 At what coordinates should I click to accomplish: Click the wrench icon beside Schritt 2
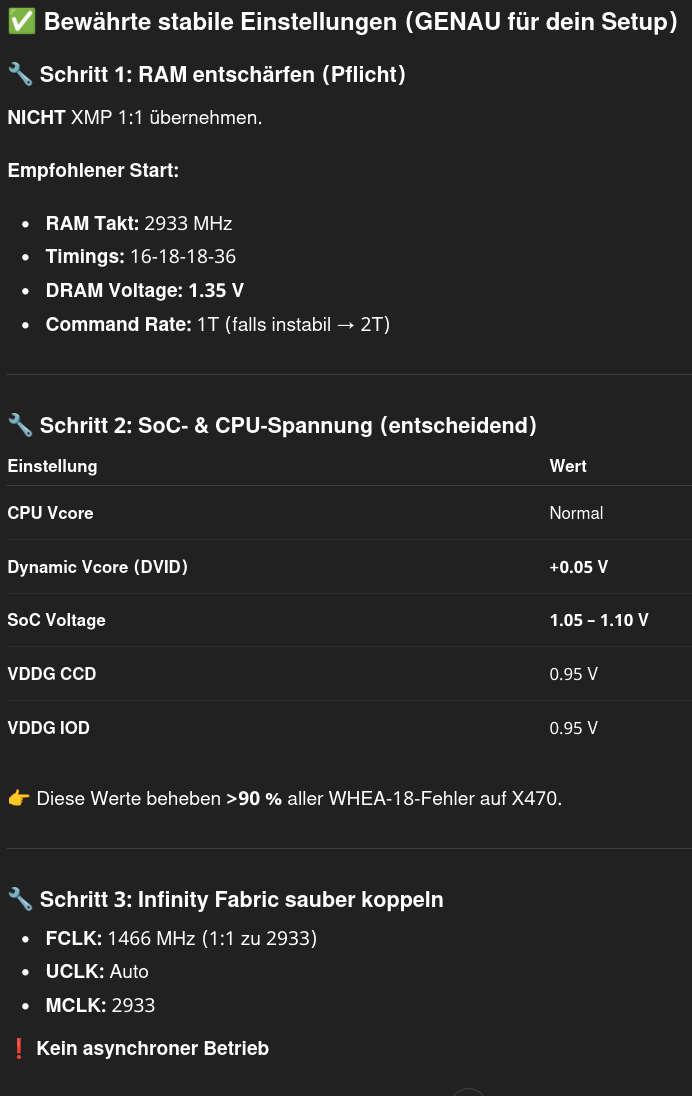pos(20,426)
